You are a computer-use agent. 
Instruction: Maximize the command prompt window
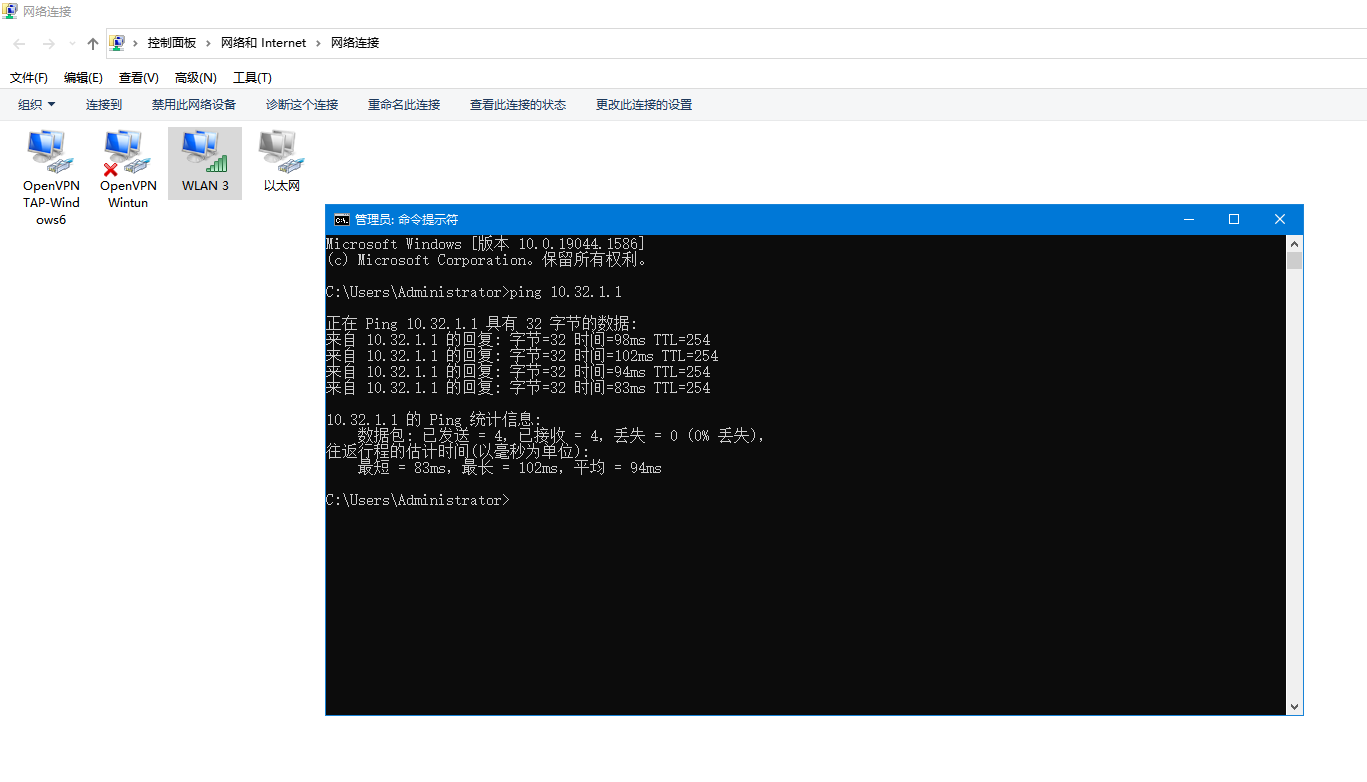pos(1234,219)
